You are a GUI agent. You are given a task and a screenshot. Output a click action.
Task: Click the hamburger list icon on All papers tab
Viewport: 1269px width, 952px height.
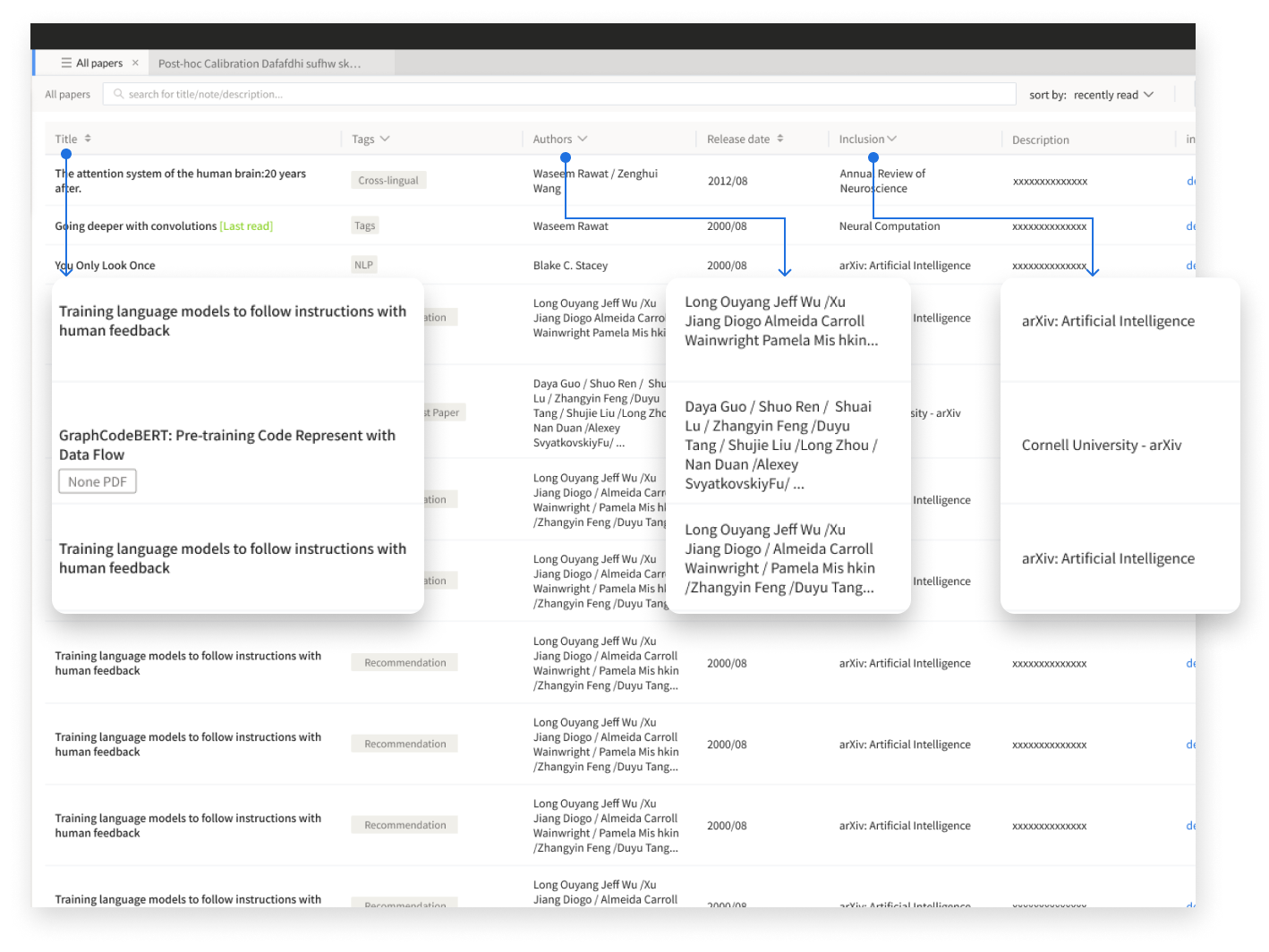point(66,64)
